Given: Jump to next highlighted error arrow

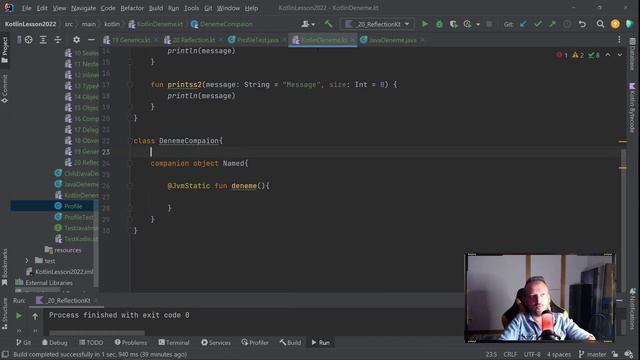Looking at the screenshot, I should tap(620, 55).
